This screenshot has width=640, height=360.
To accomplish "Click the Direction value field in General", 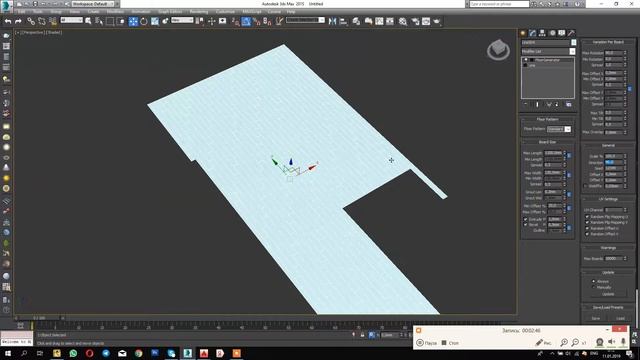I will [614, 162].
